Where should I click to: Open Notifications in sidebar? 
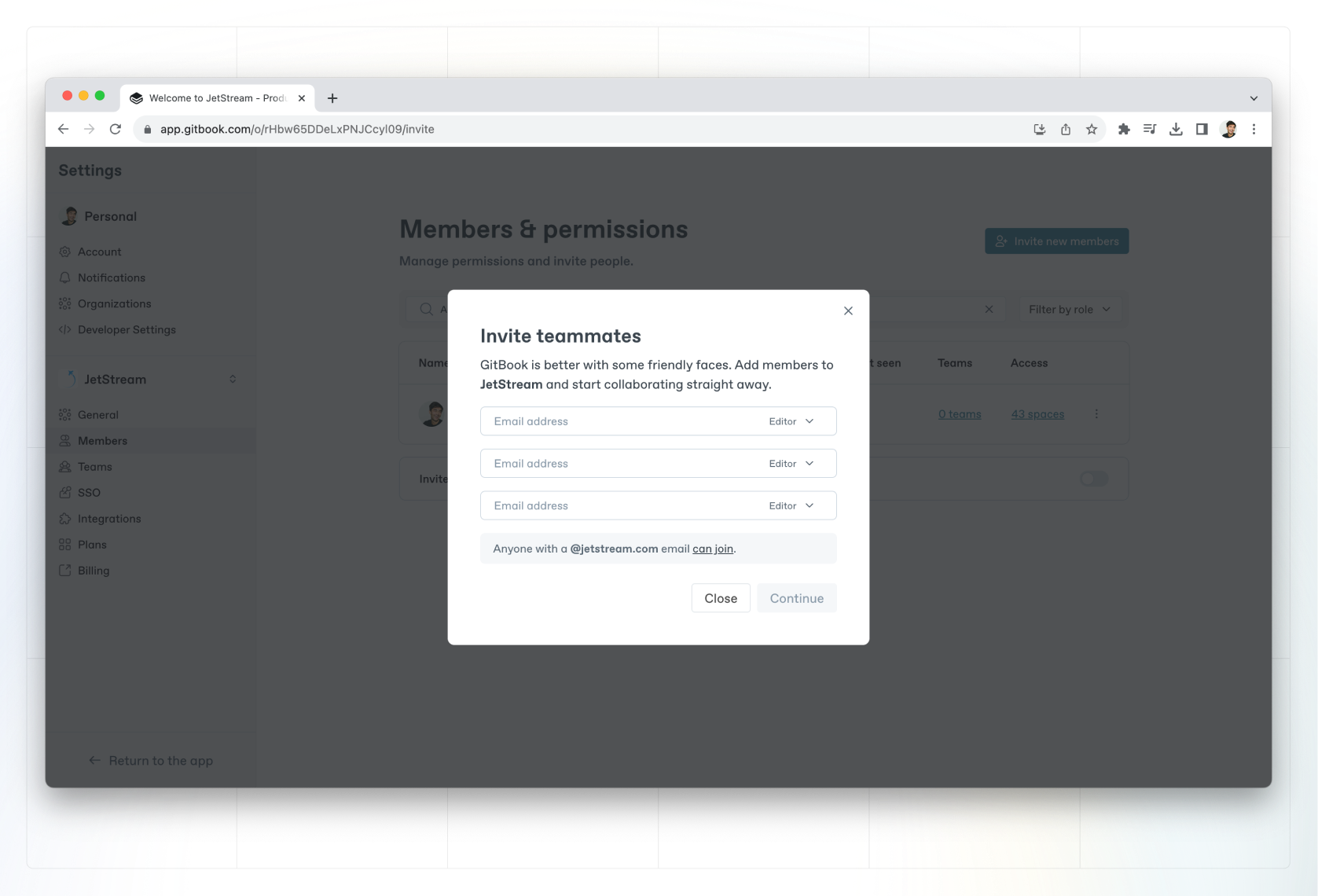(111, 277)
